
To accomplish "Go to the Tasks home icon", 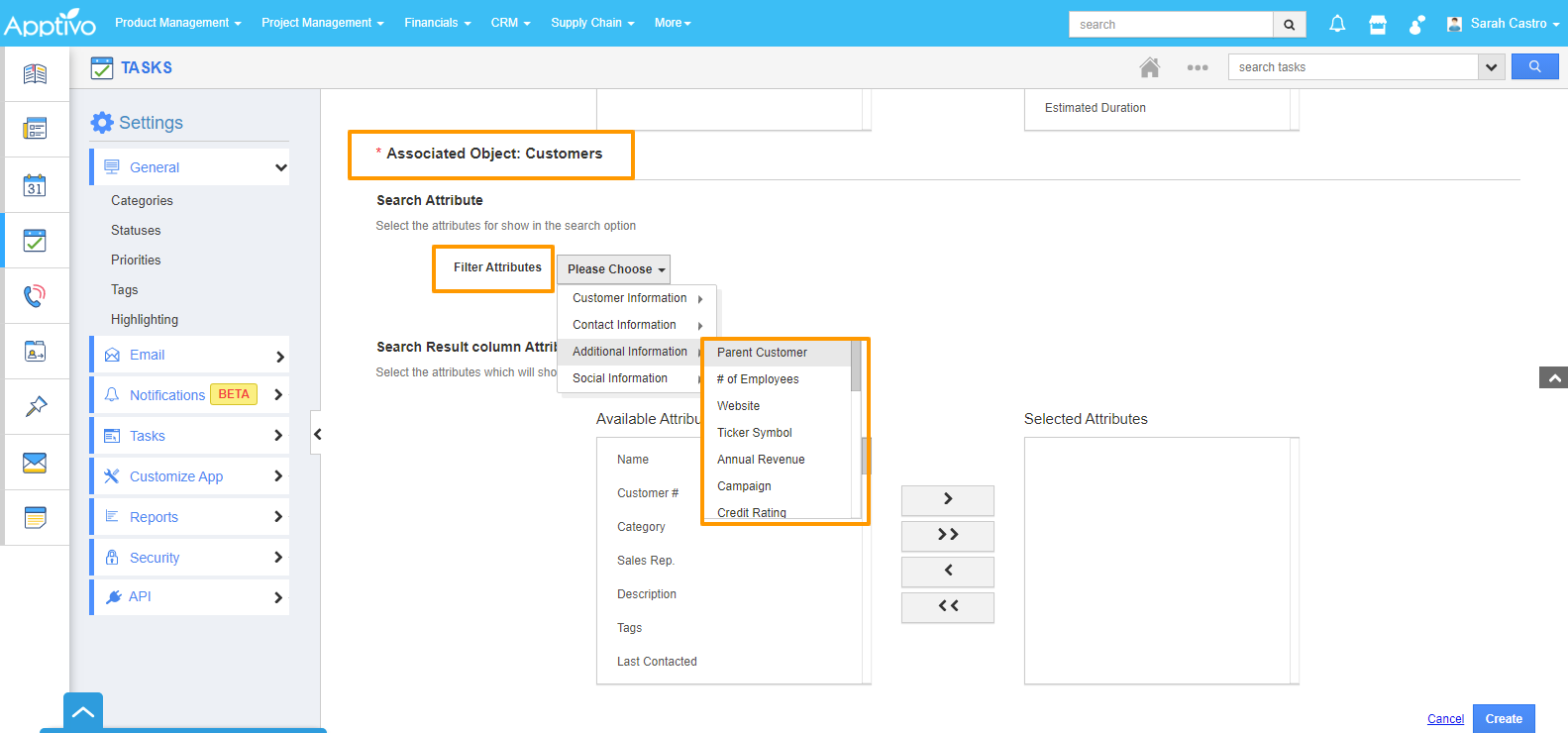I will (x=1149, y=67).
